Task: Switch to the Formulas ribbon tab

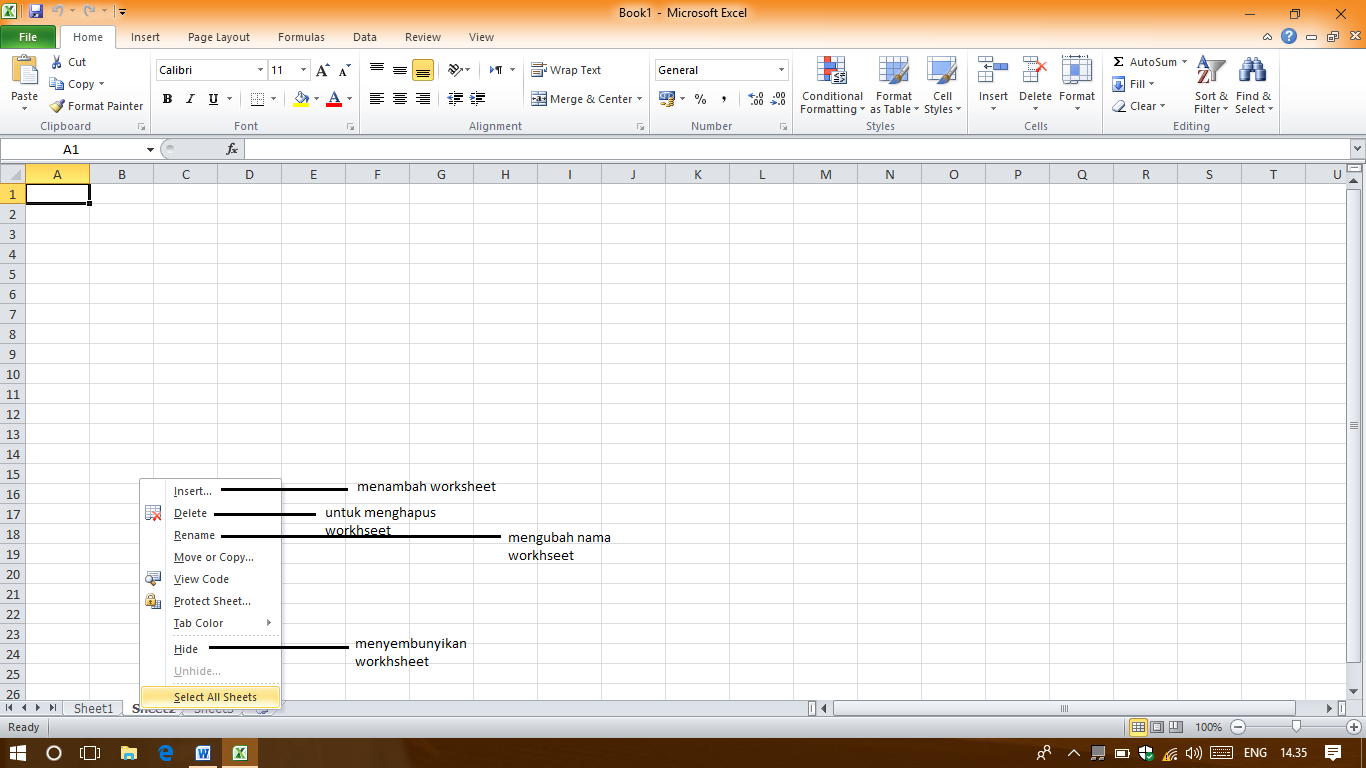Action: pyautogui.click(x=301, y=37)
